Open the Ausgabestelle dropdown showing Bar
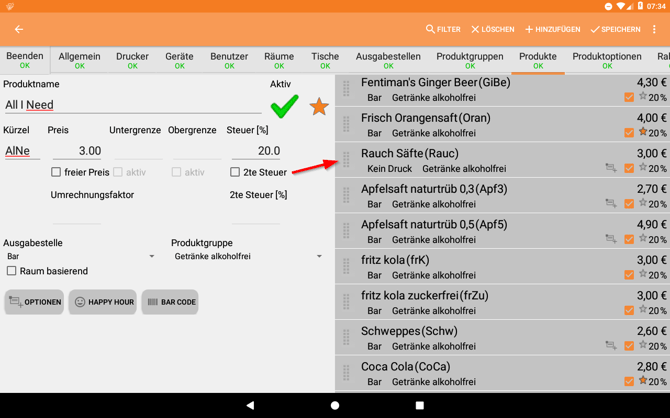The image size is (670, 418). point(80,257)
